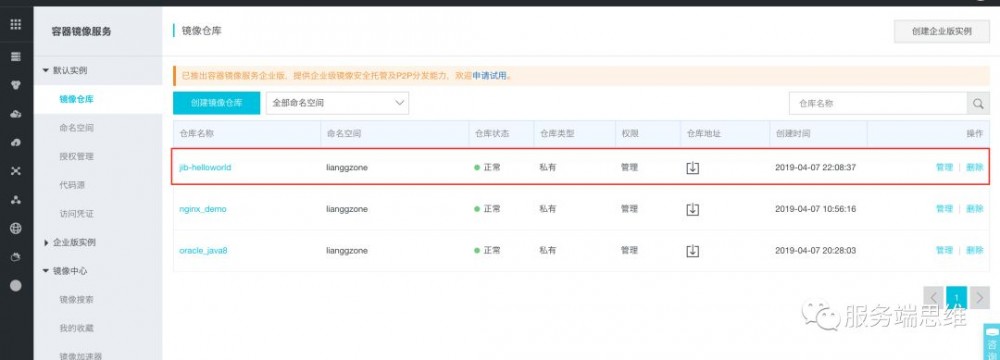
Task: Click the 权限 column header
Action: click(630, 134)
